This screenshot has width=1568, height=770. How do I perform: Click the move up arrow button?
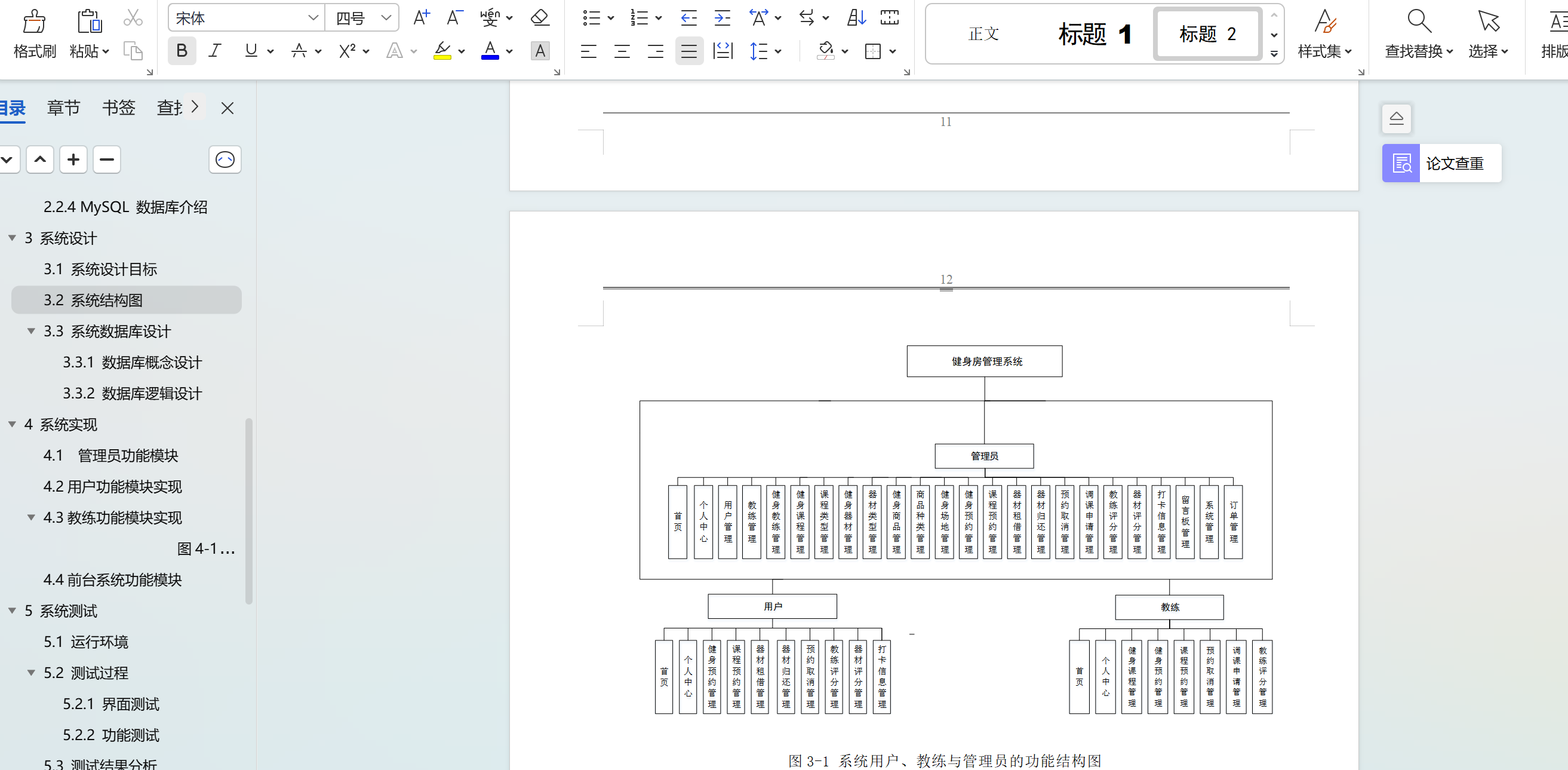(x=40, y=159)
